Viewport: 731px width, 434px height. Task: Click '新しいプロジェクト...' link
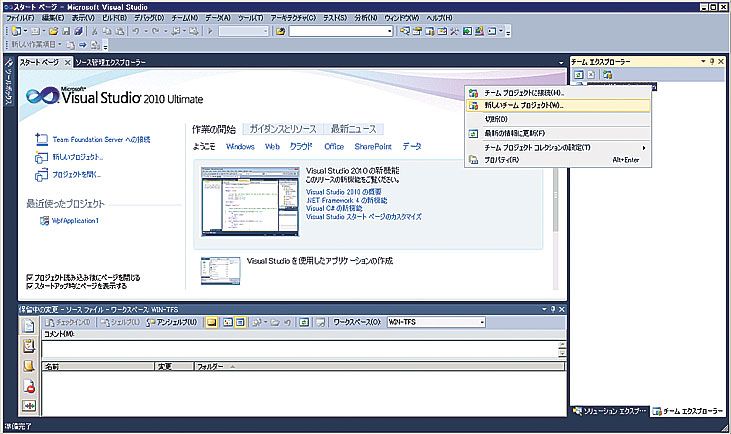pos(78,157)
